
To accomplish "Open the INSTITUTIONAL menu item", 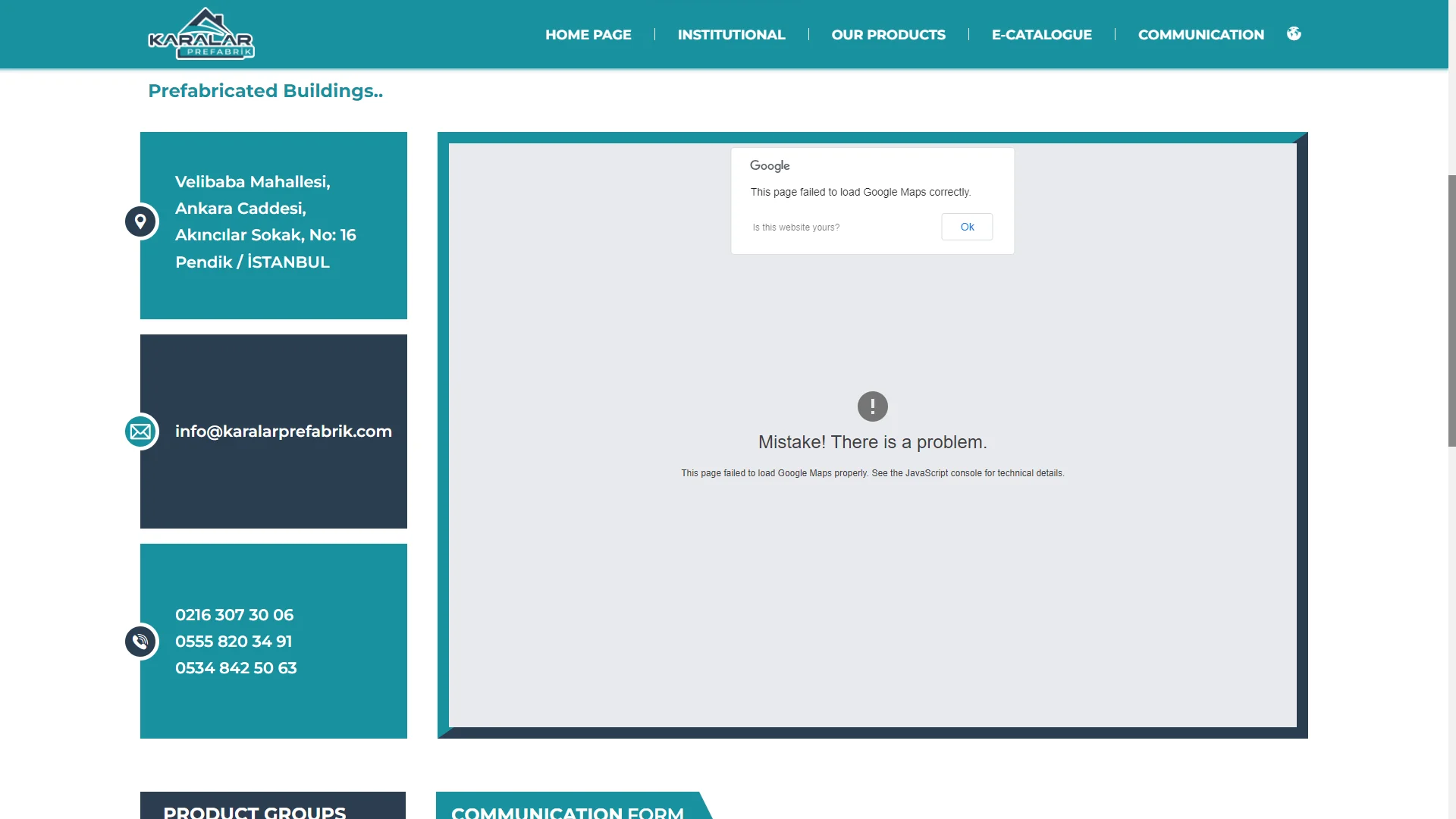I will (731, 35).
